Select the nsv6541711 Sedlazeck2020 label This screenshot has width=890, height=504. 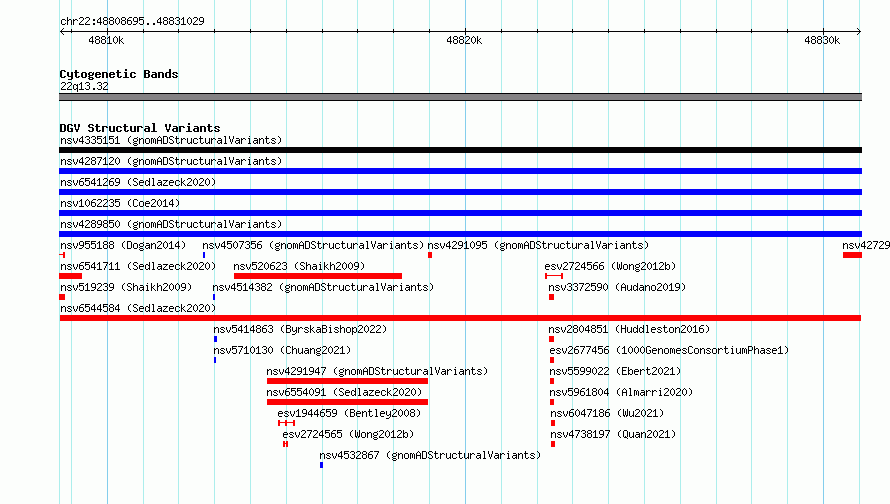(x=138, y=266)
